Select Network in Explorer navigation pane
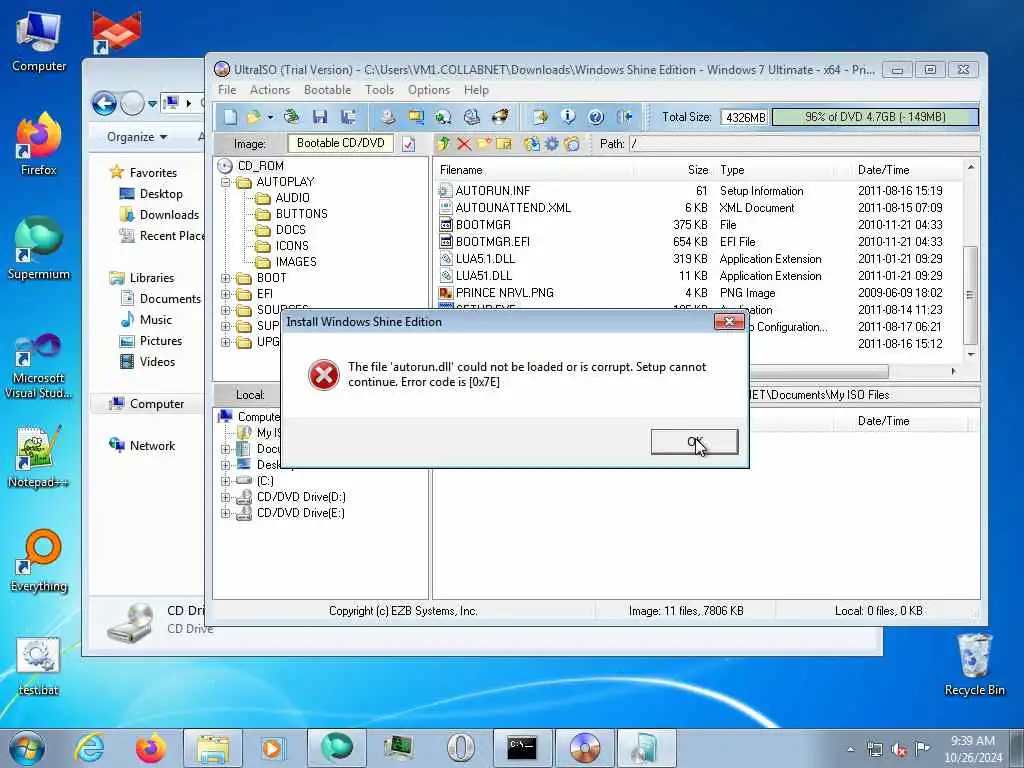This screenshot has width=1024, height=768. (x=152, y=446)
